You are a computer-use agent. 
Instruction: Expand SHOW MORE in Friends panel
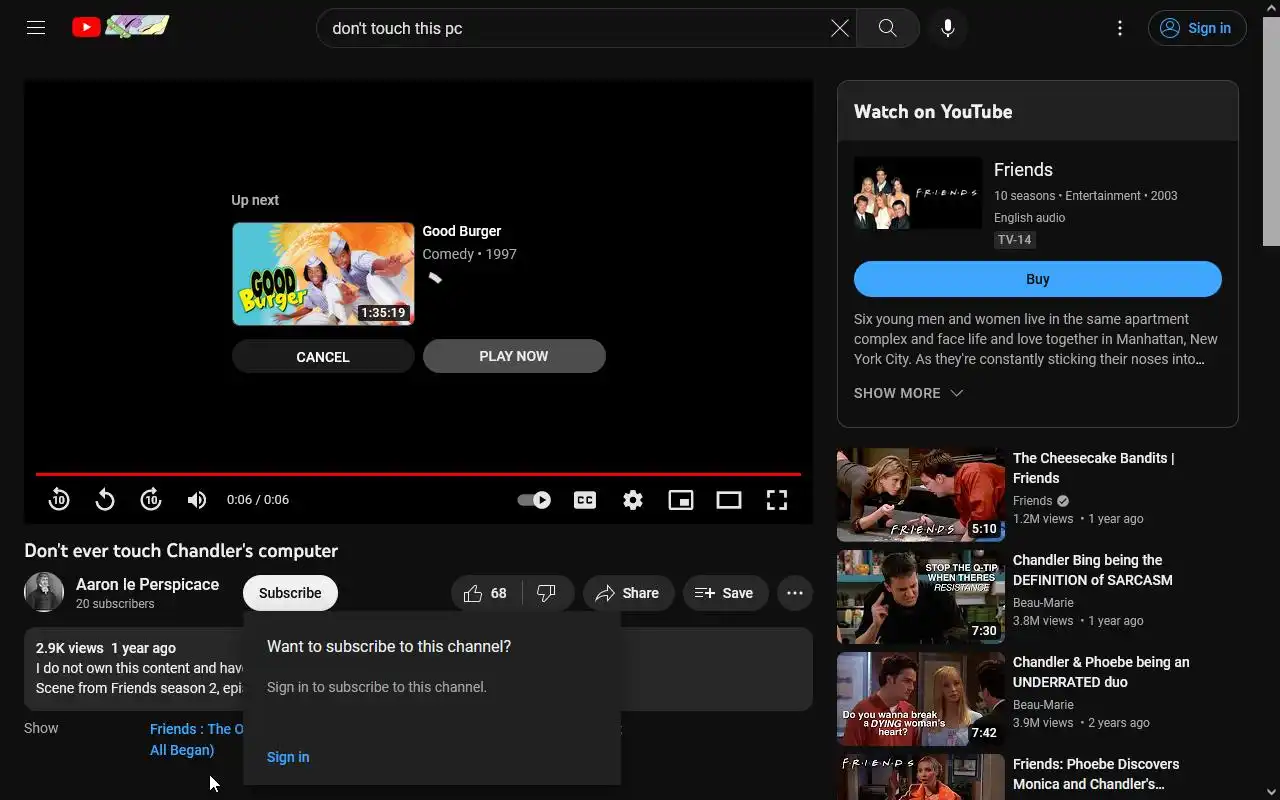[x=908, y=393]
